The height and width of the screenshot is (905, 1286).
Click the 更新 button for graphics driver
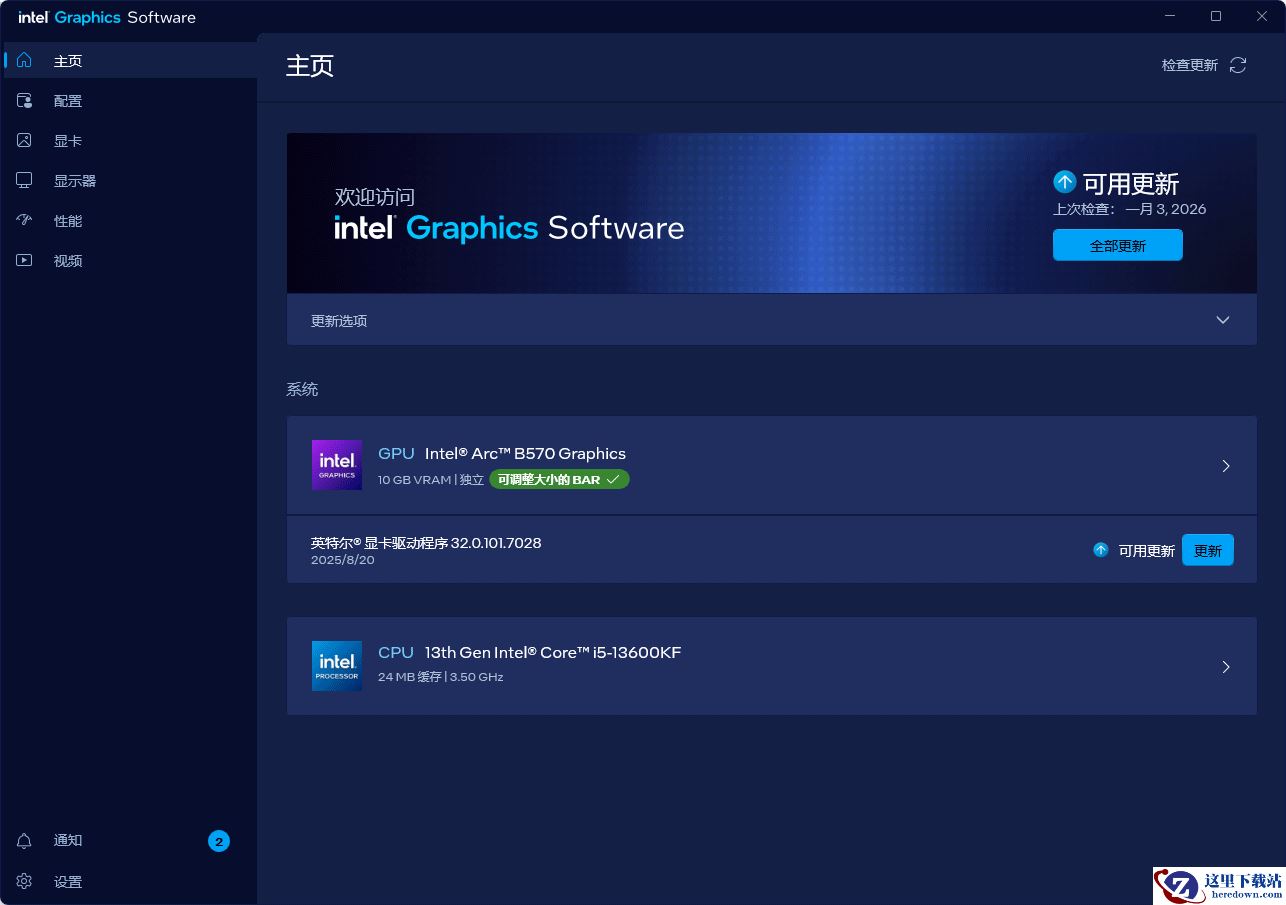tap(1207, 550)
